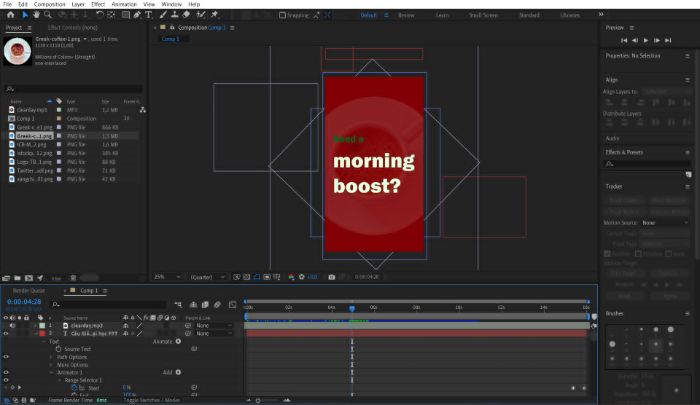Select the Rotation tool
Viewport: 700px width, 405px height.
(x=100, y=15)
